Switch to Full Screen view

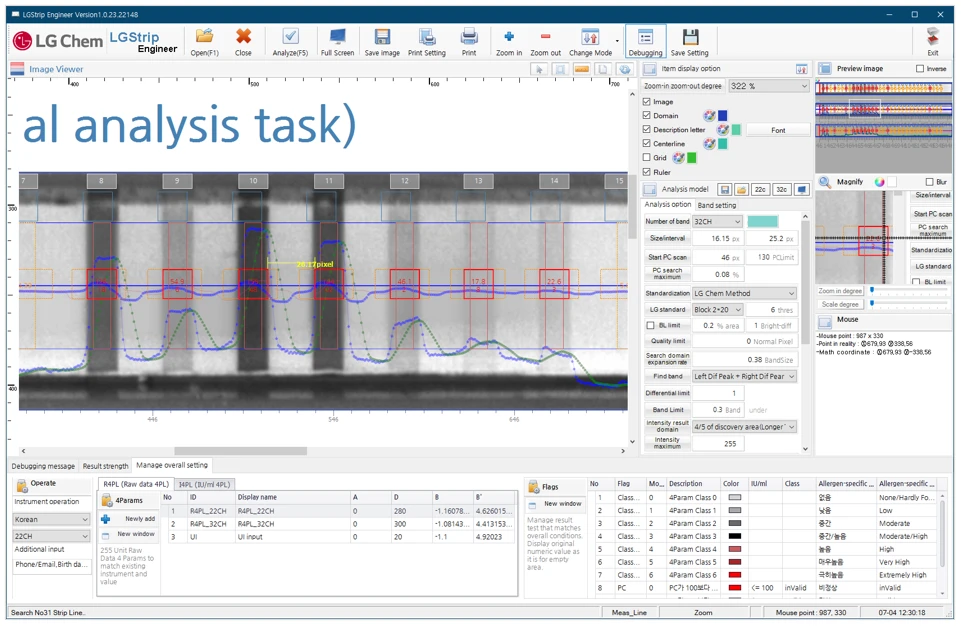pyautogui.click(x=337, y=42)
